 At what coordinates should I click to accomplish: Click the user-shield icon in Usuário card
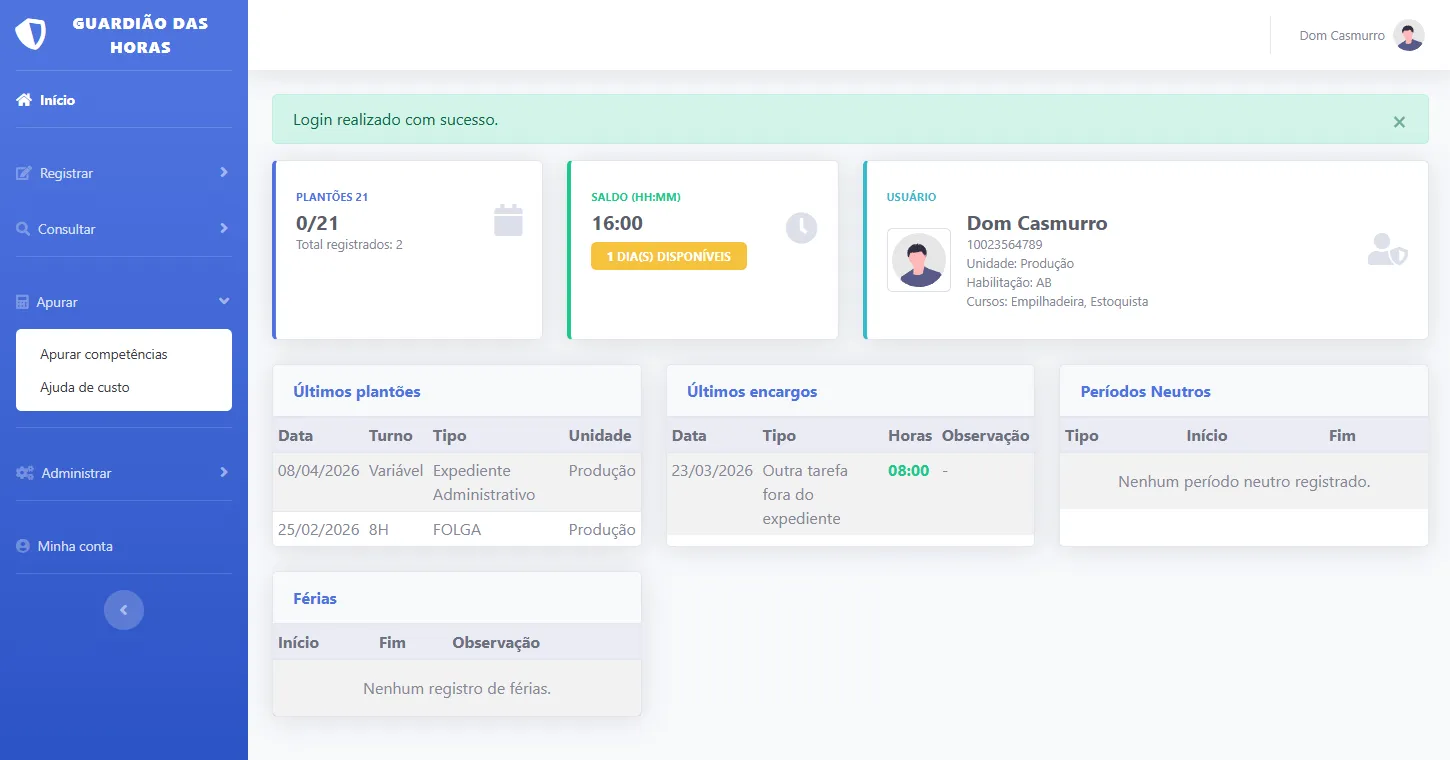[x=1387, y=249]
